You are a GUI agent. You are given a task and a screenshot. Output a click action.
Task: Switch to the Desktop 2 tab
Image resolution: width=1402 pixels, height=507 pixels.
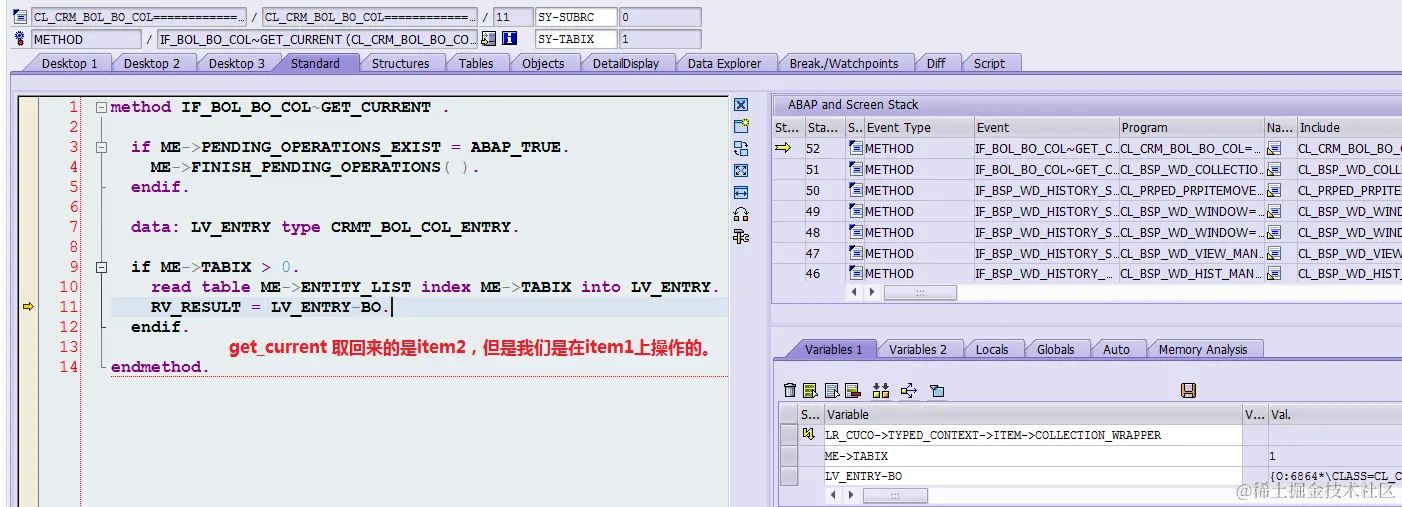[x=152, y=63]
